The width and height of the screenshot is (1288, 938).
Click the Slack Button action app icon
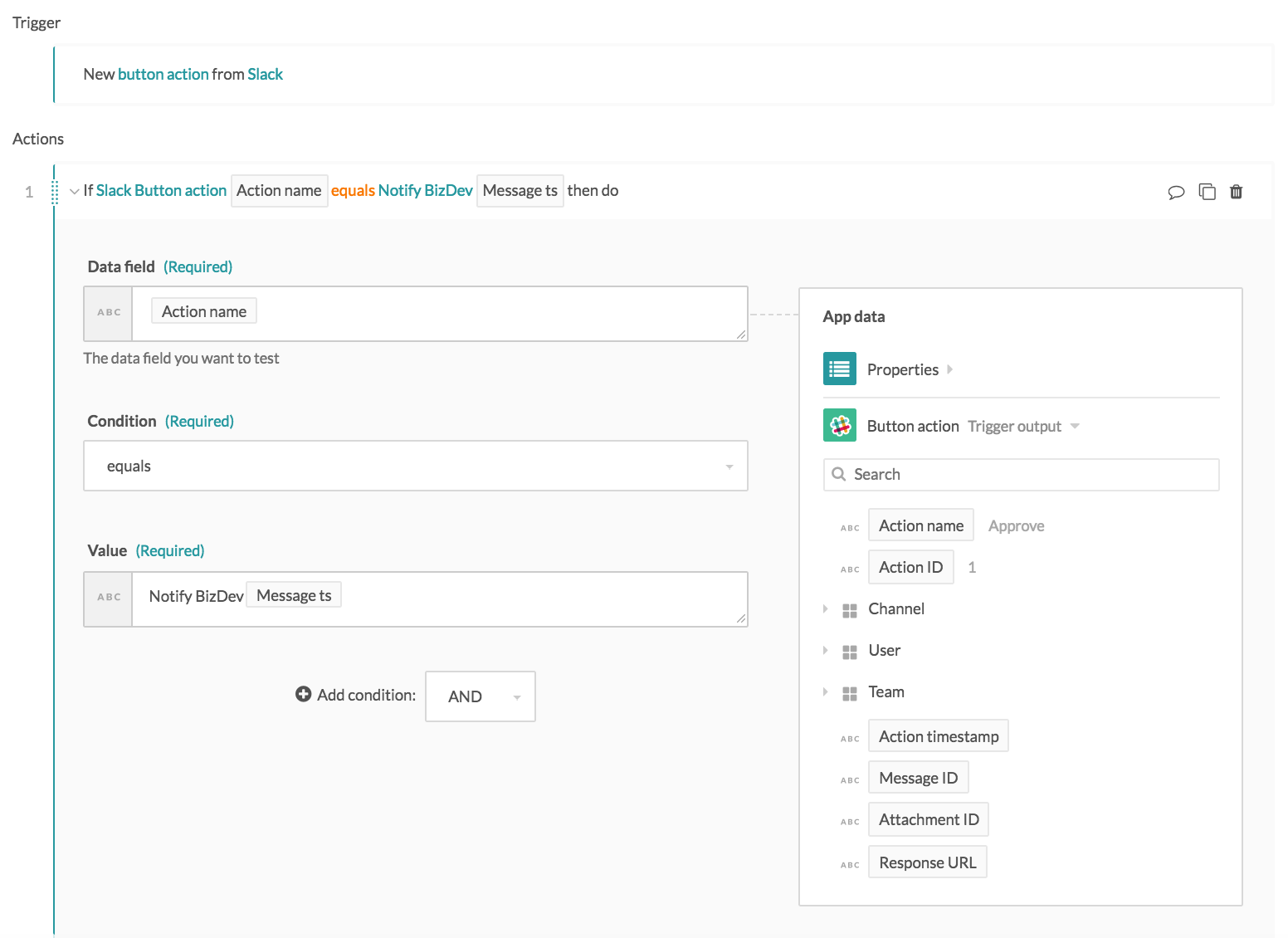click(839, 425)
